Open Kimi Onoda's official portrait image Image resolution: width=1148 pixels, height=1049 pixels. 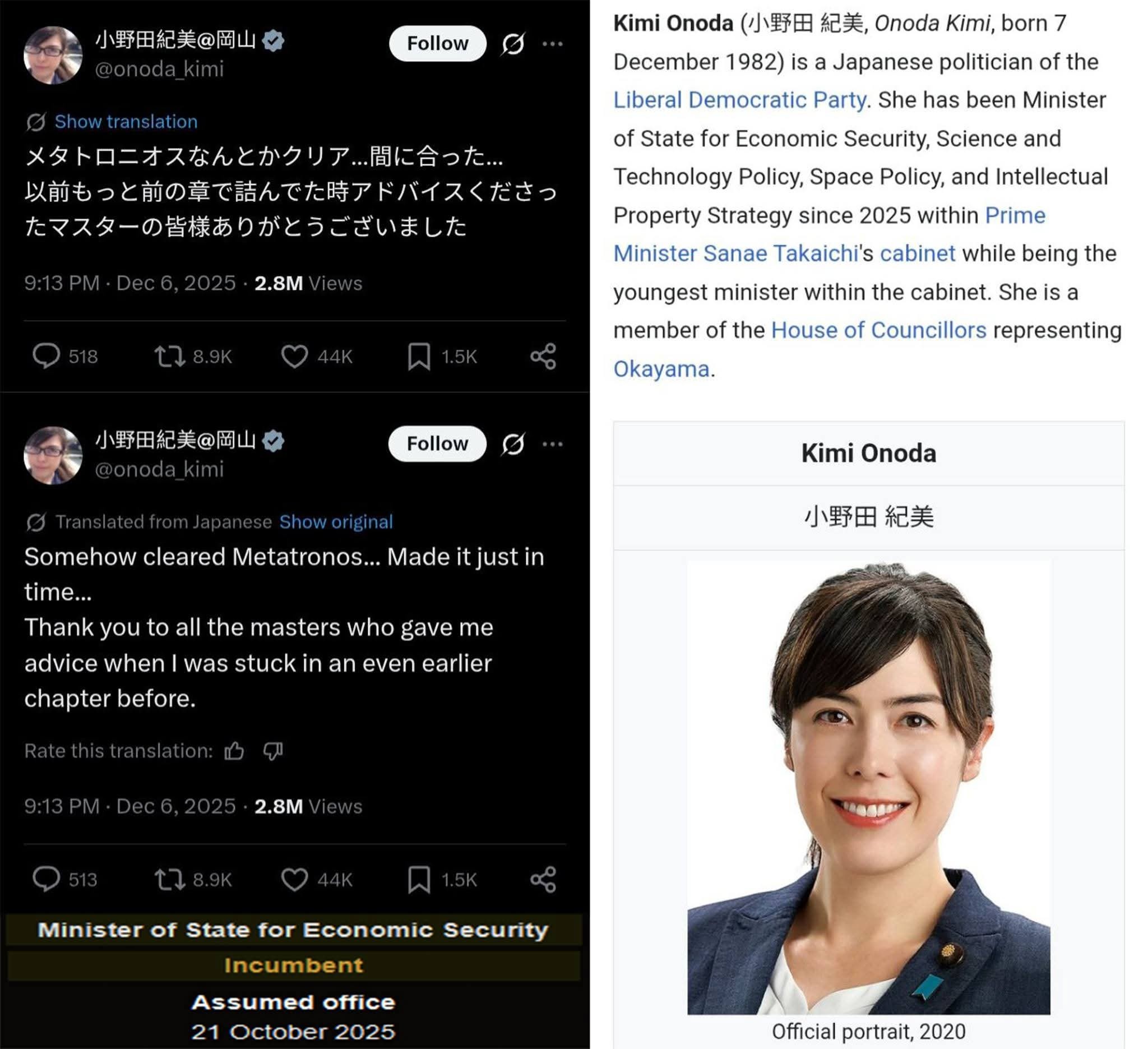pos(868,788)
